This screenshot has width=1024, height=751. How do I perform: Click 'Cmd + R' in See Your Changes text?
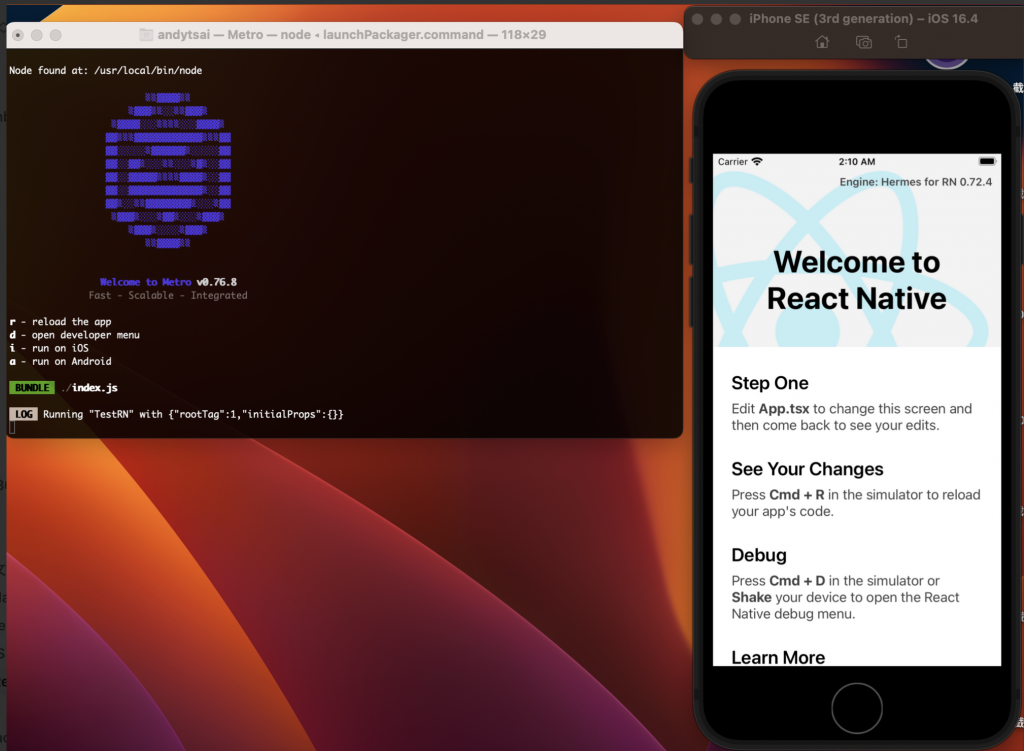point(797,495)
